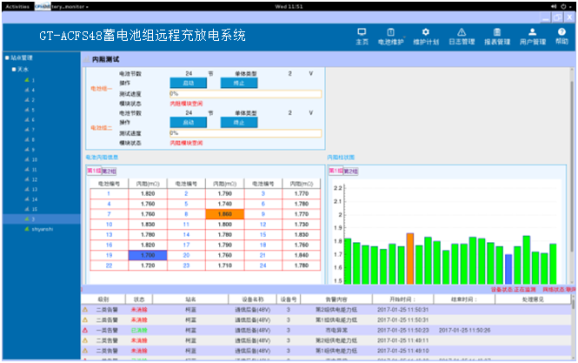Open 用户管理 user icon
Viewport: 578px width, 363px height.
click(532, 36)
